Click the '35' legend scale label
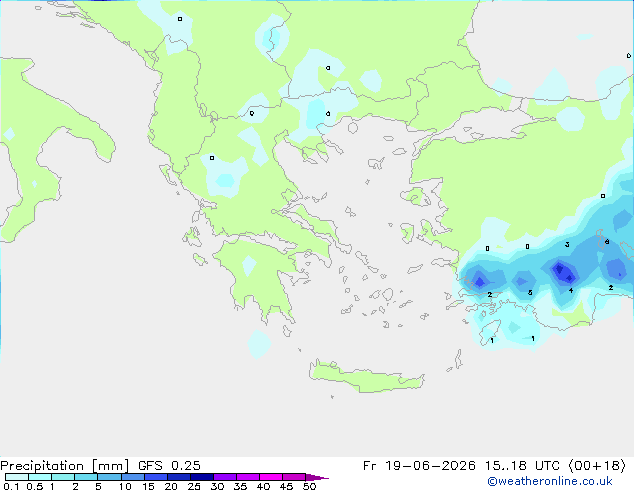Screen dimensions: 634x490 [x=240, y=486]
